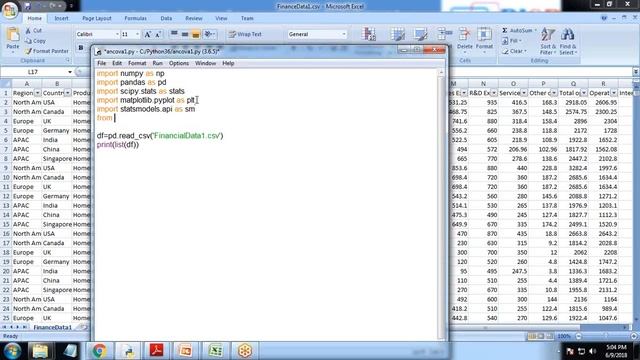This screenshot has width=640, height=360.
Task: Open the Clear options
Action: pyautogui.click(x=514, y=51)
